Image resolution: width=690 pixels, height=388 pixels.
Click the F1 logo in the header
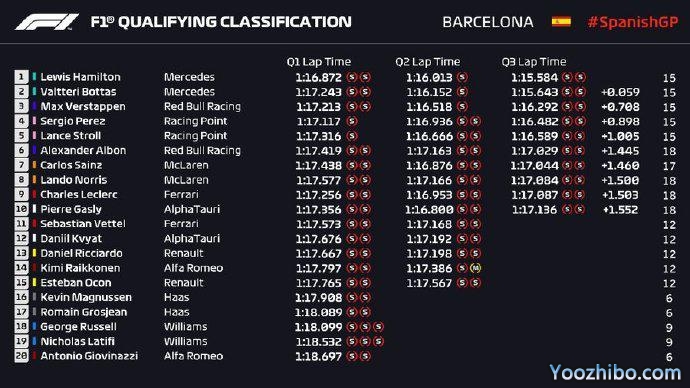47,22
